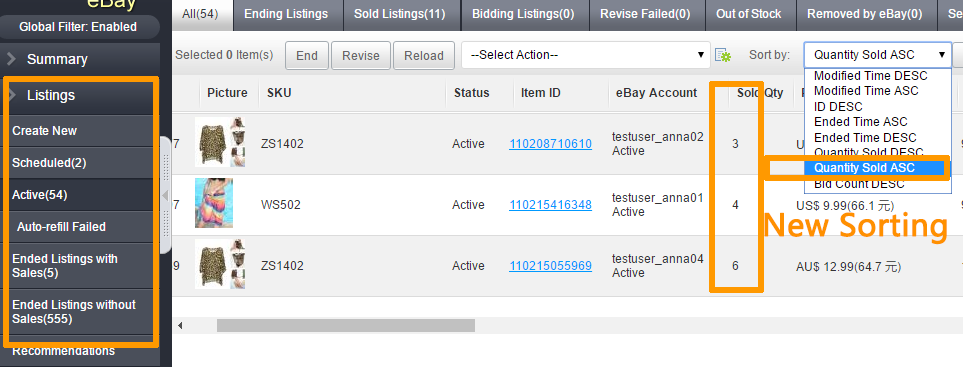The height and width of the screenshot is (367, 963).
Task: Click the Reload button
Action: point(424,55)
